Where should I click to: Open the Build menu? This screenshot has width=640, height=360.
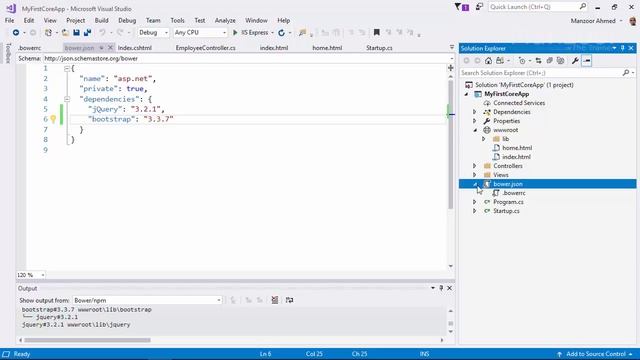pyautogui.click(x=101, y=20)
